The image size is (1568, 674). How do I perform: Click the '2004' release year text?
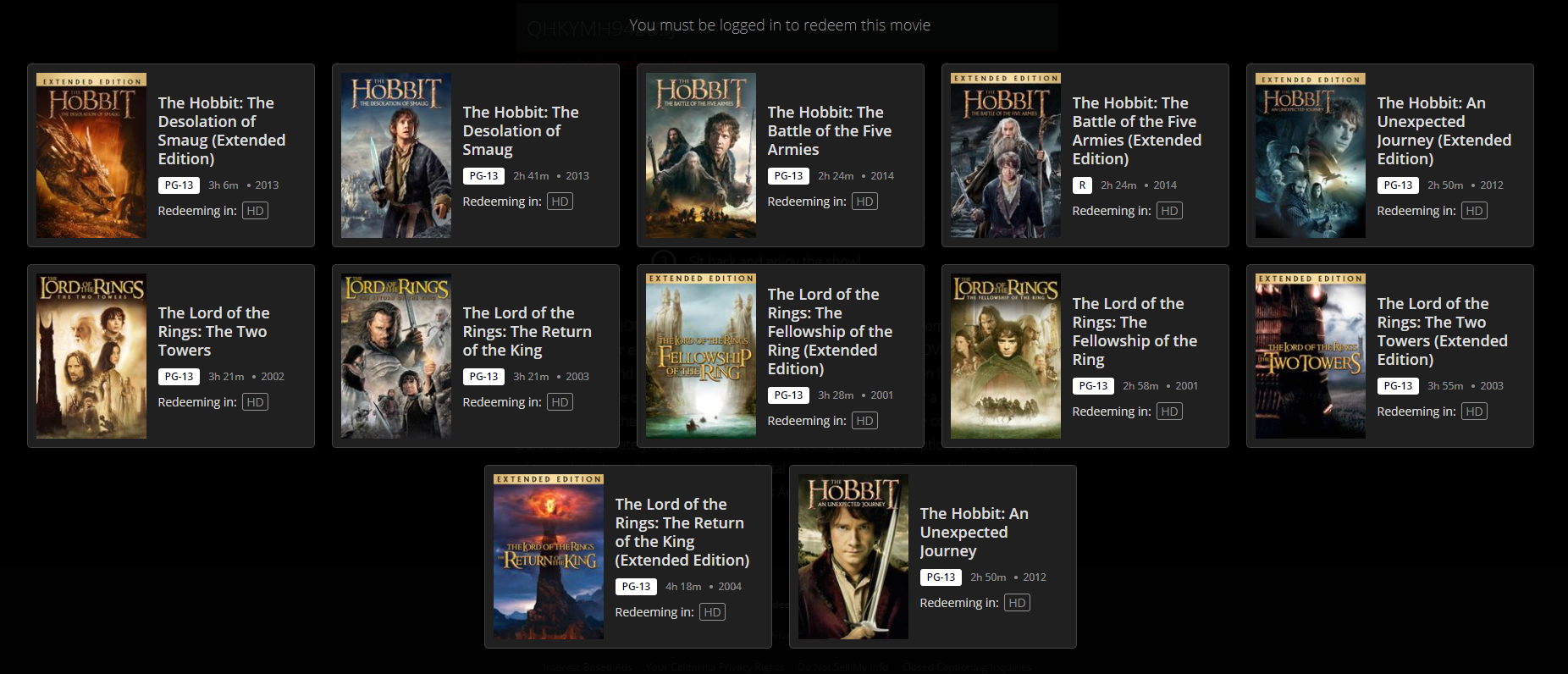click(x=730, y=586)
